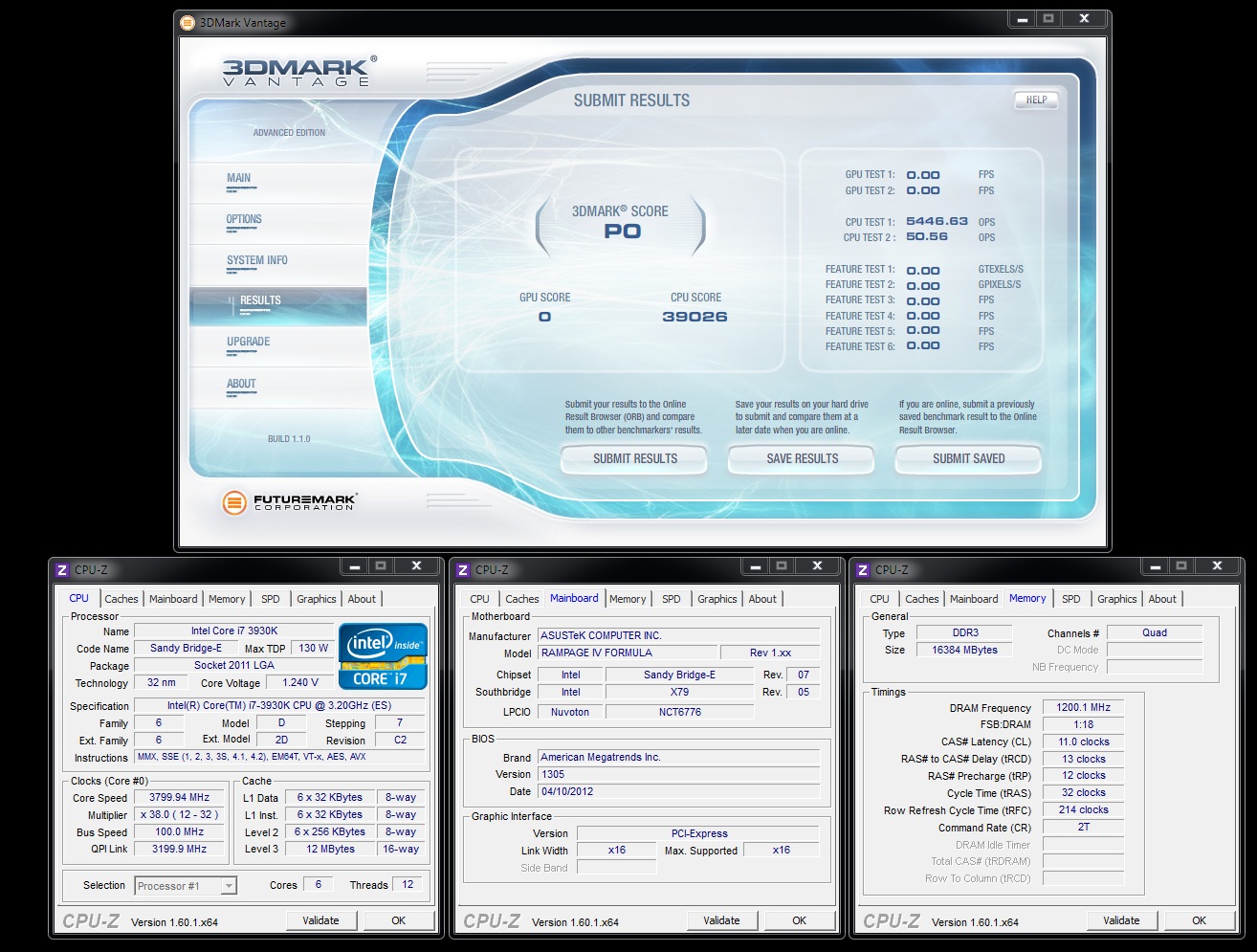The height and width of the screenshot is (952, 1257).
Task: Click the Core Voltage value 1.240 V
Action: coord(300,682)
